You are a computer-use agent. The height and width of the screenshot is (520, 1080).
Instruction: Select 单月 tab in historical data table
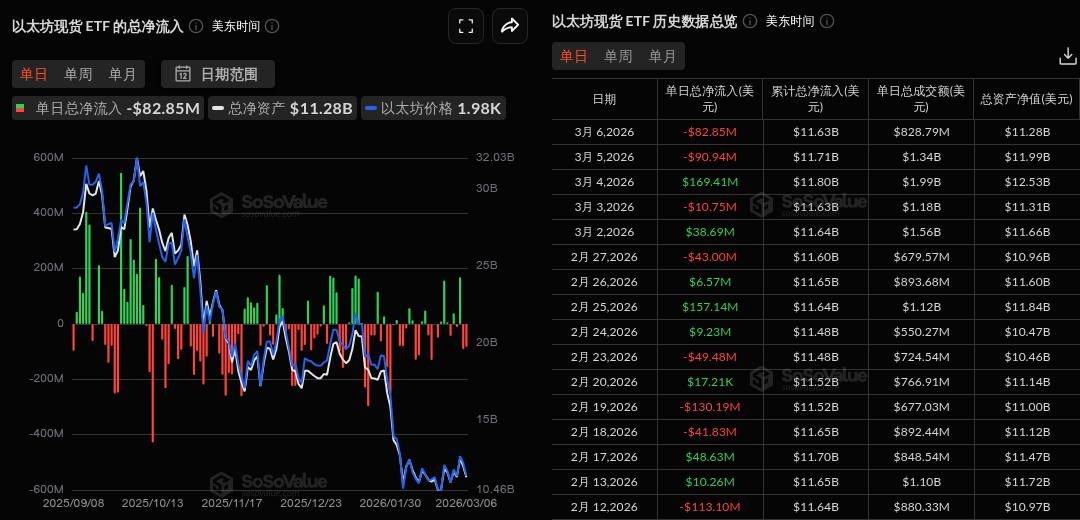point(662,56)
